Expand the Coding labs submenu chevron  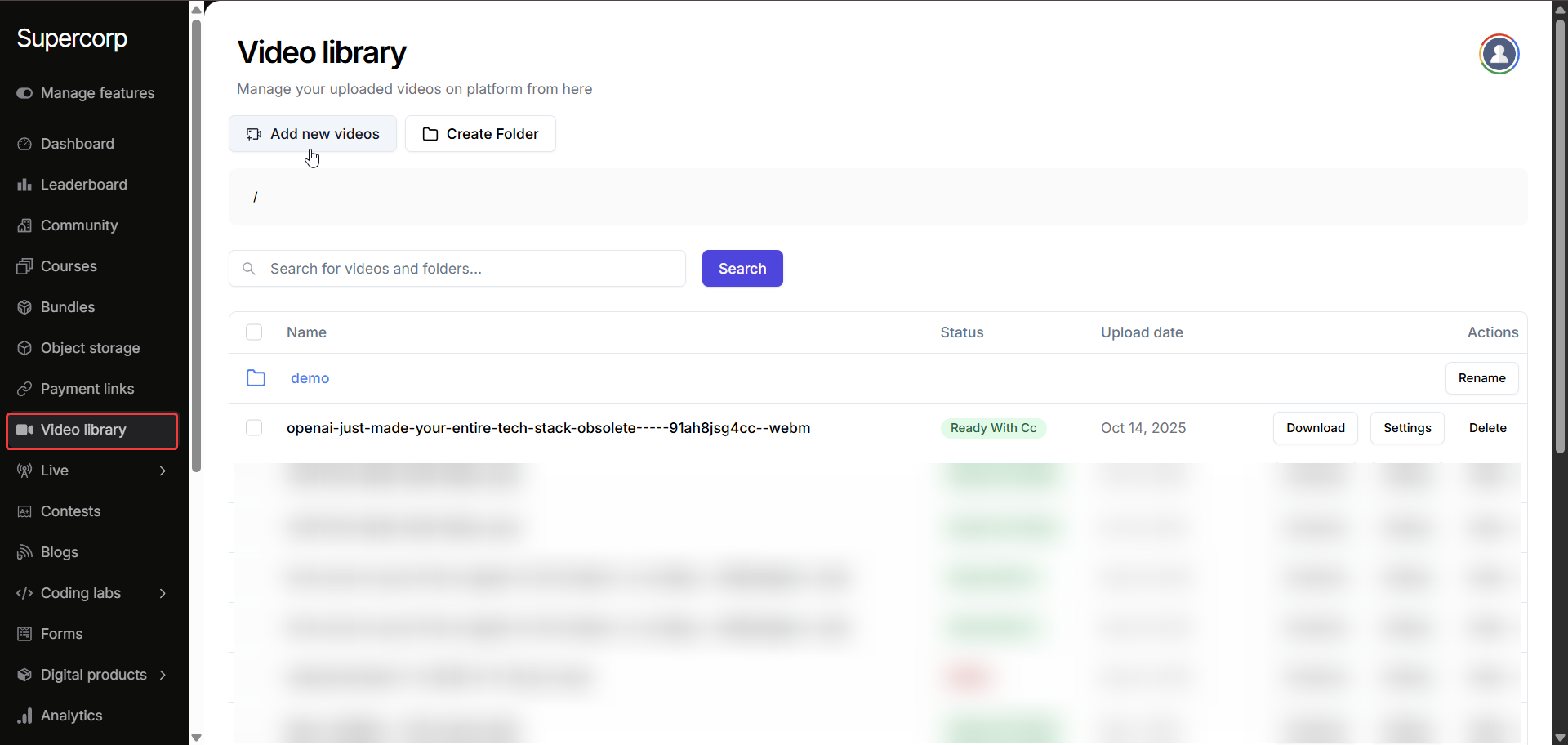(163, 593)
